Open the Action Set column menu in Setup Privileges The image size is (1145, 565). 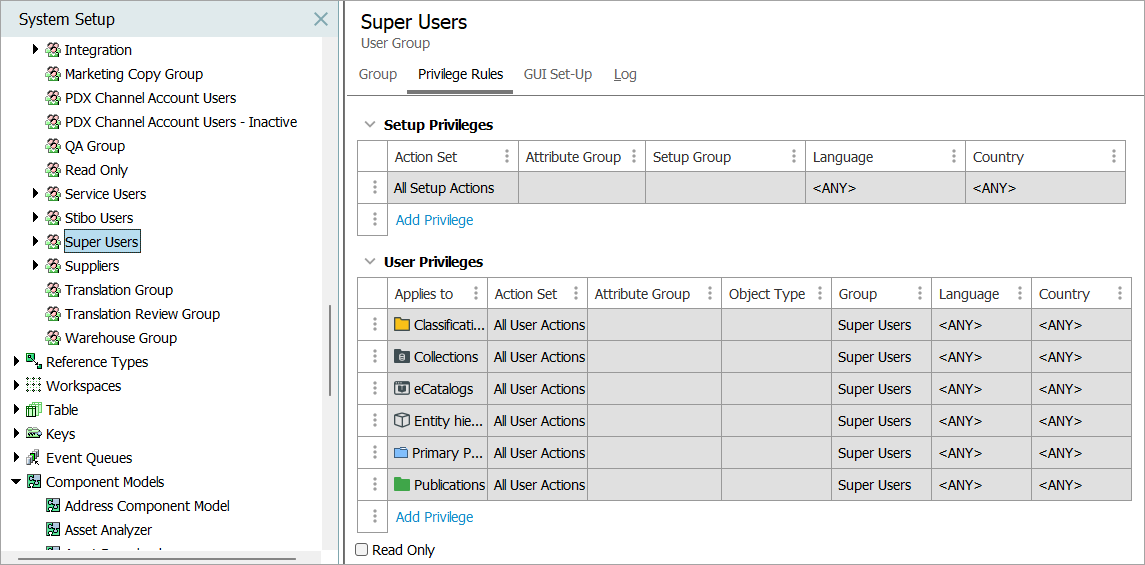(x=507, y=157)
